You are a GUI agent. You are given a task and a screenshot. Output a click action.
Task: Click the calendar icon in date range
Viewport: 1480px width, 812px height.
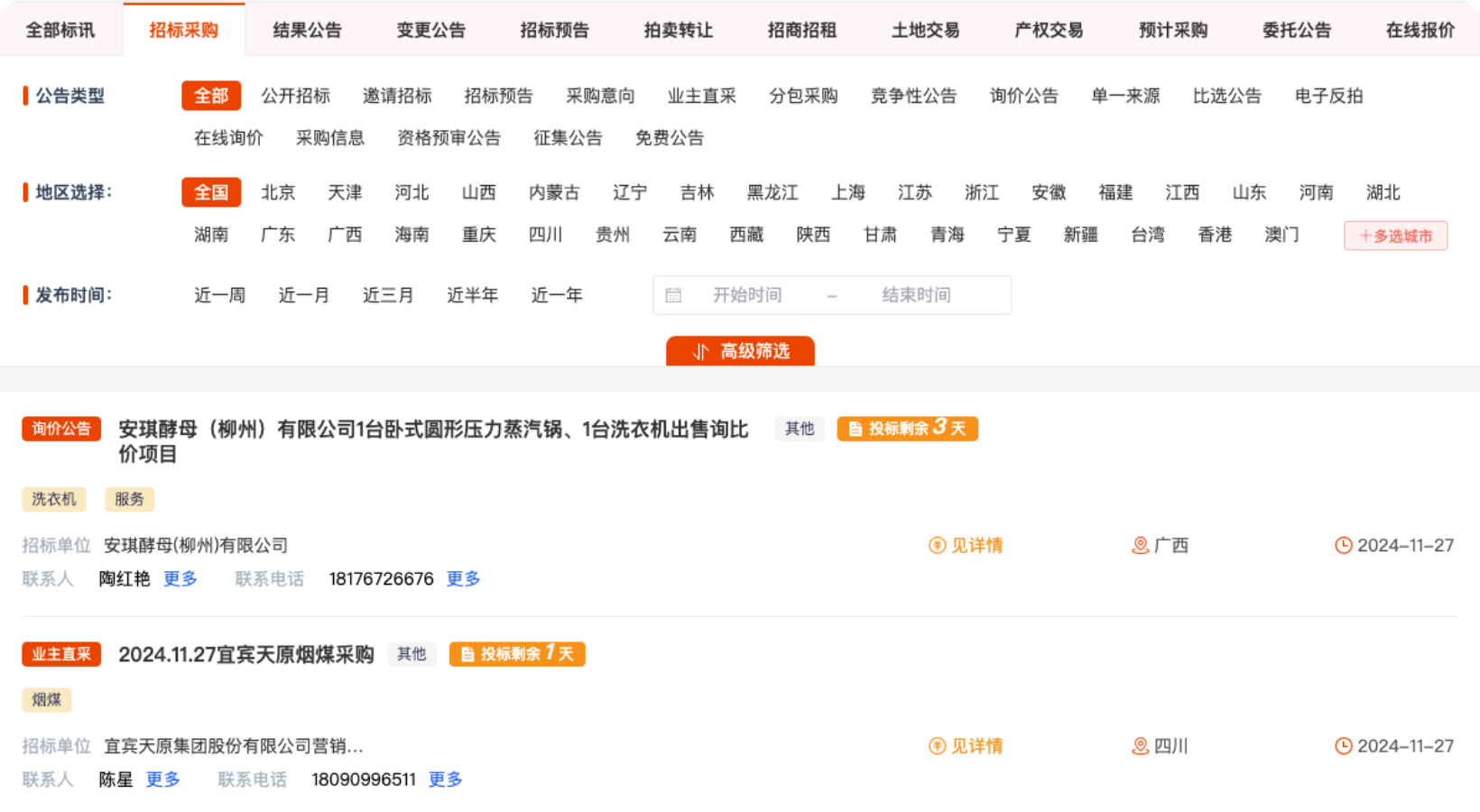(673, 295)
